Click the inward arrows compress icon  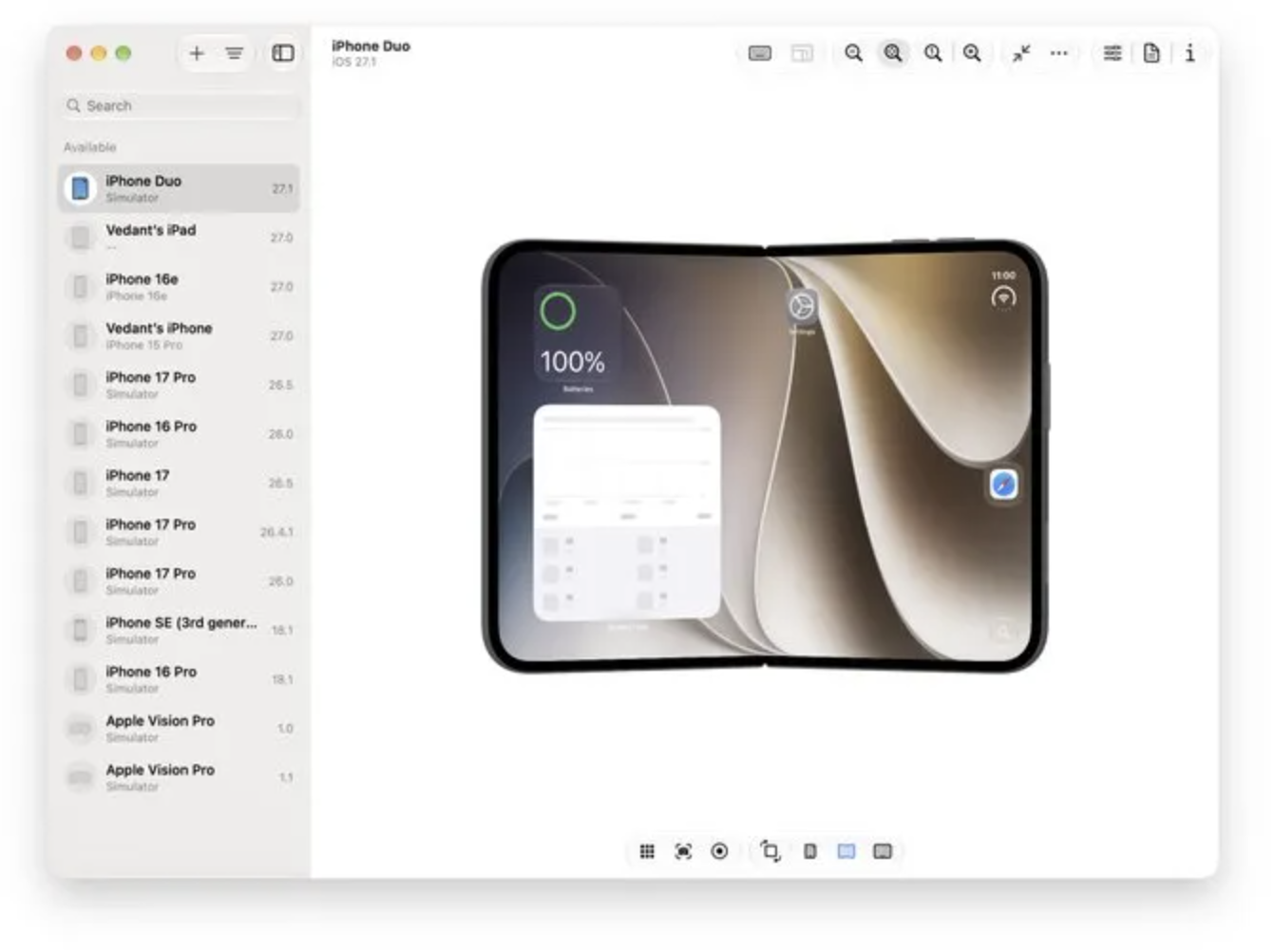1021,53
